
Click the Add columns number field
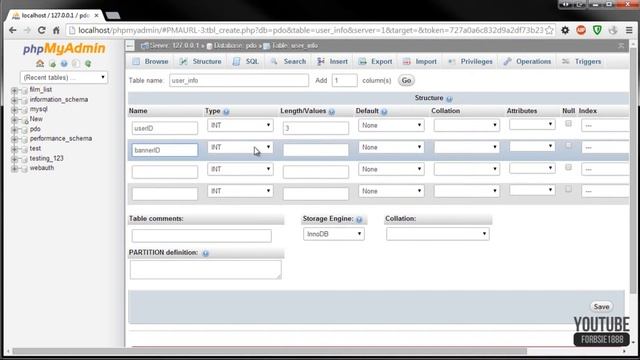tap(344, 80)
